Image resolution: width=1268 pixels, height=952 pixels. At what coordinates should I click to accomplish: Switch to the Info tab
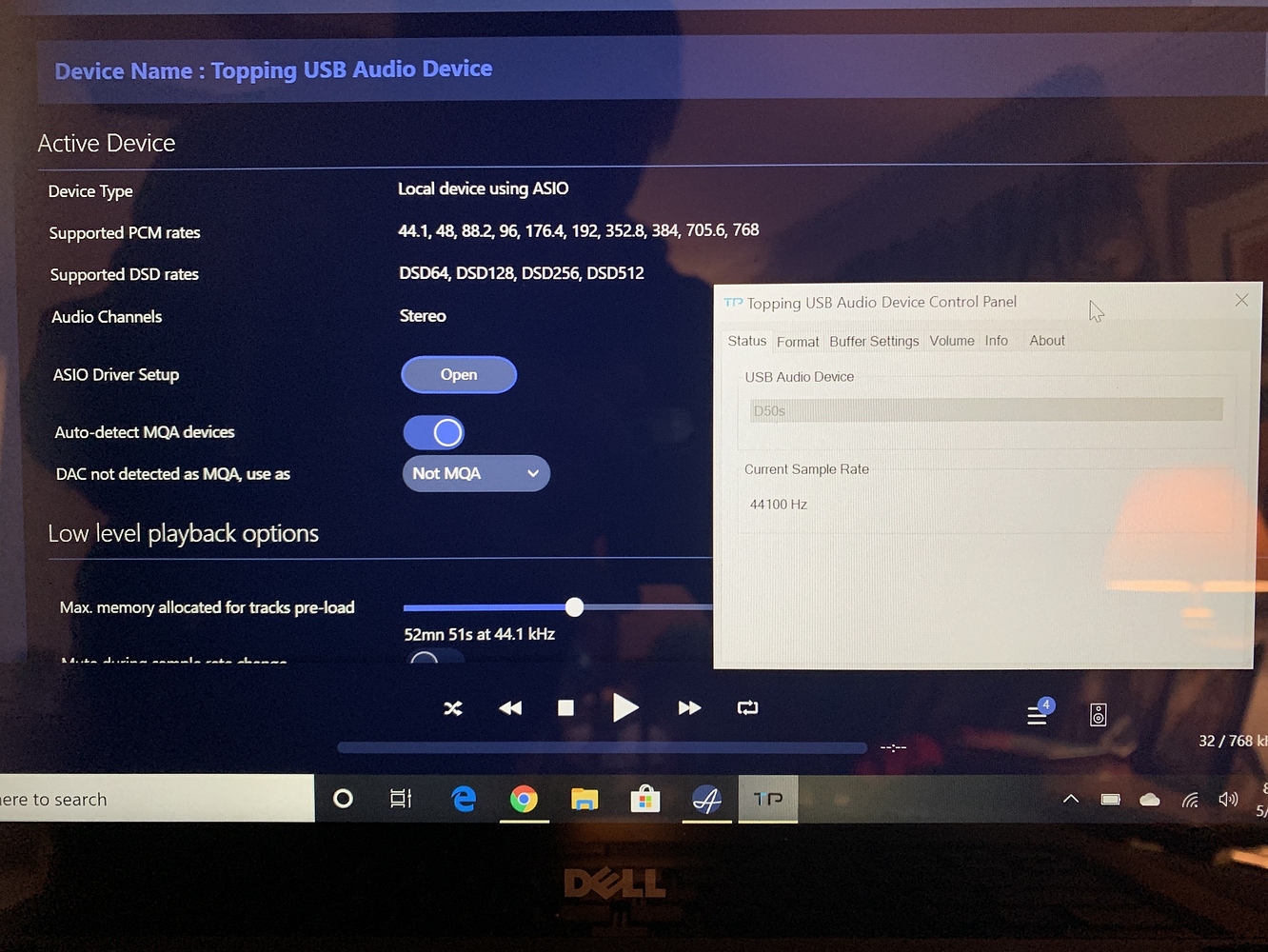click(997, 341)
